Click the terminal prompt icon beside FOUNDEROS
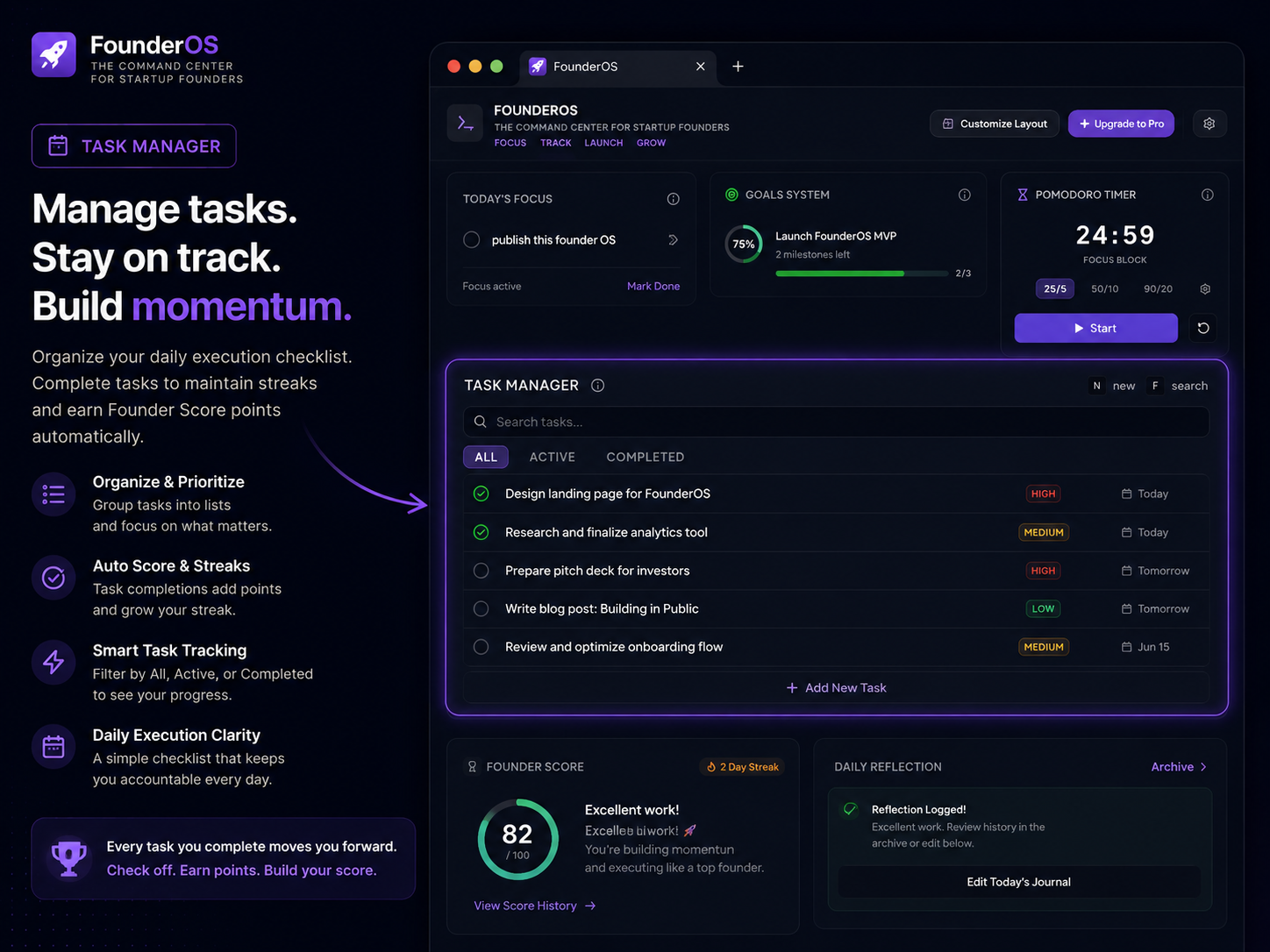Screen dimensions: 1270x952 [x=466, y=124]
